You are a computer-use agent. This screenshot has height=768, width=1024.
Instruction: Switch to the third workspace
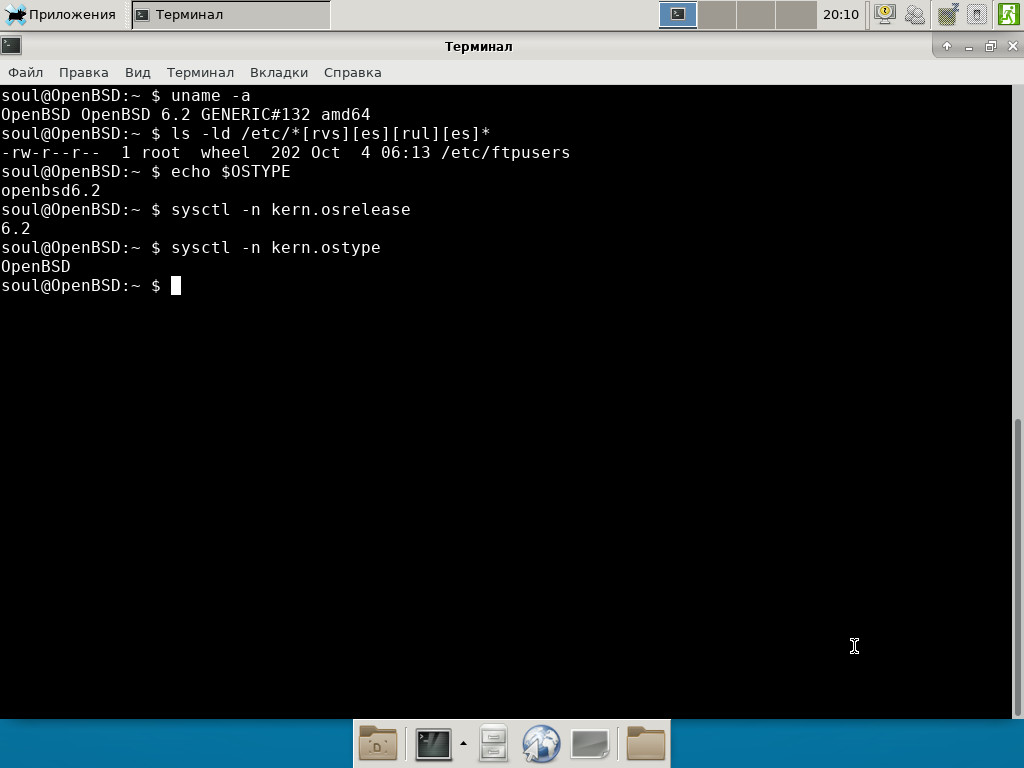pyautogui.click(x=756, y=14)
